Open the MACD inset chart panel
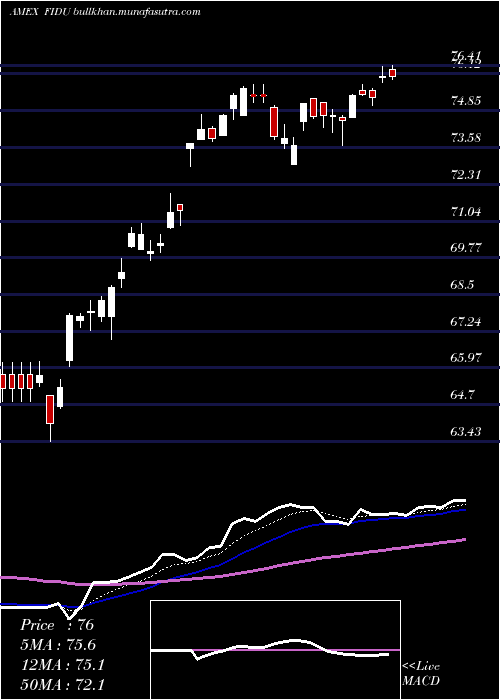 click(275, 650)
